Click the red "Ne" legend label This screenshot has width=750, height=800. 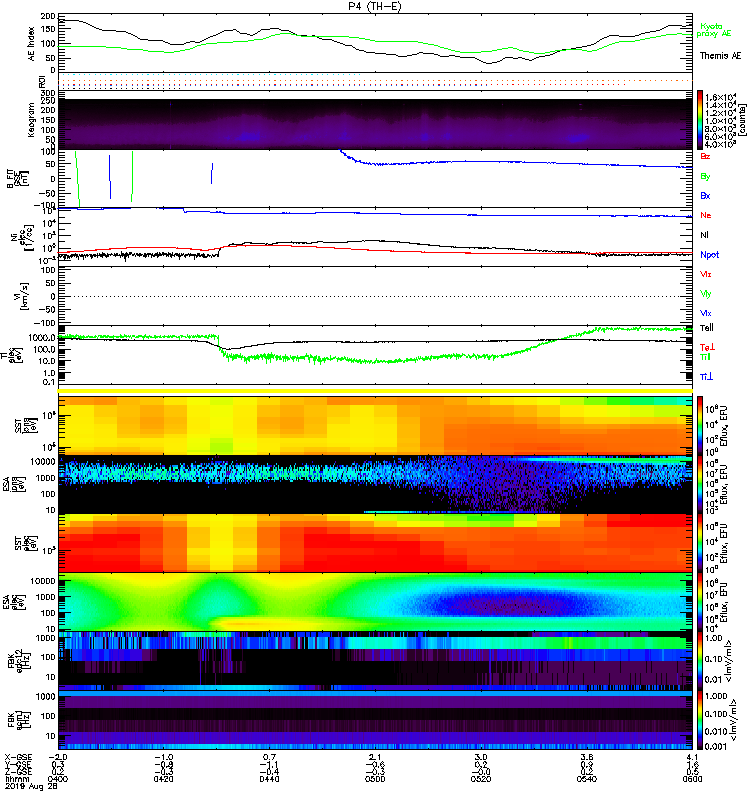click(x=706, y=215)
